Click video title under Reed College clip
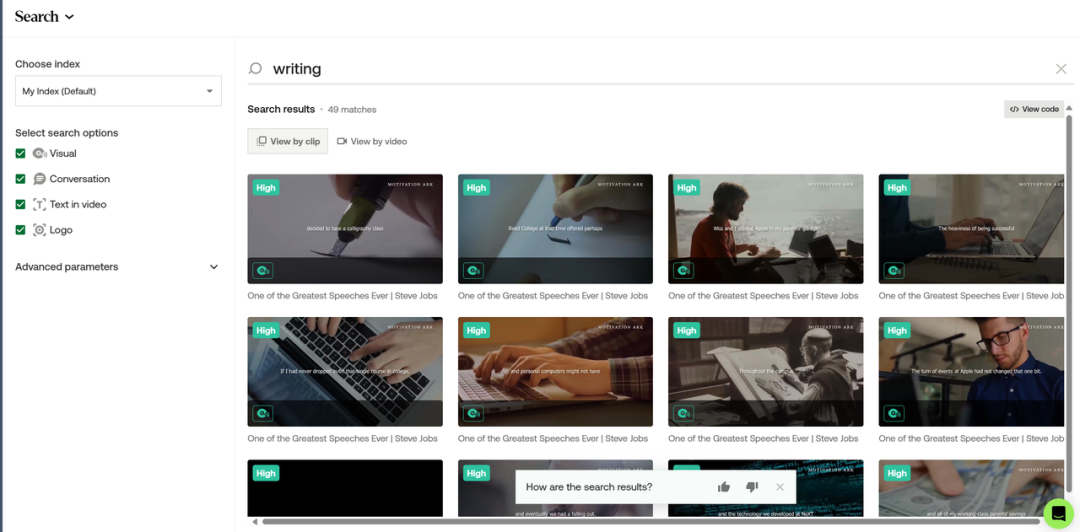This screenshot has height=532, width=1080. tap(553, 296)
